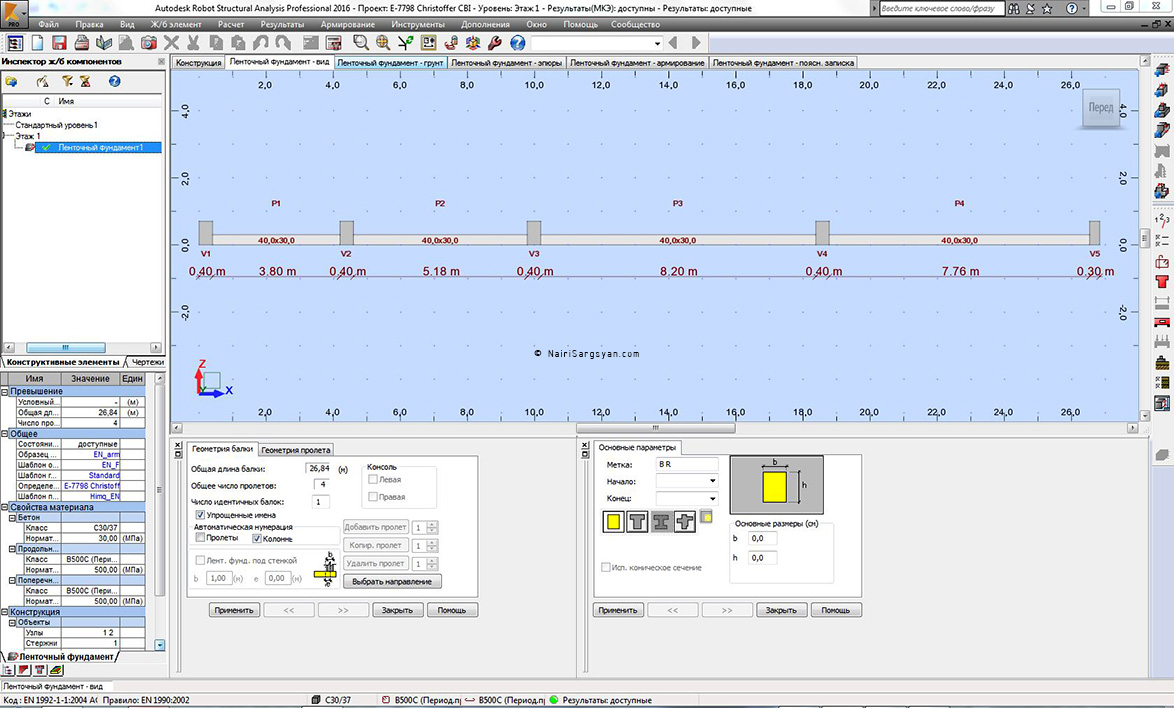Open the main toolbar combo box dropdown
This screenshot has width=1174, height=708.
(657, 43)
